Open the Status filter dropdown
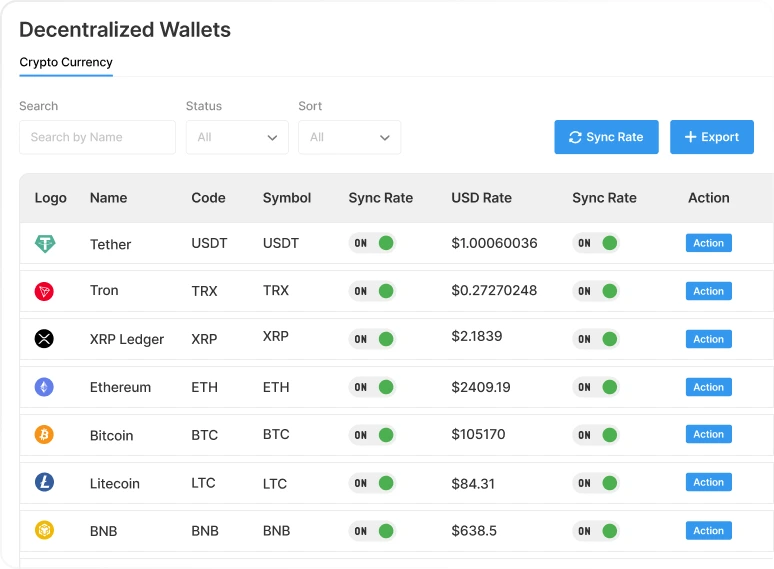 tap(237, 137)
